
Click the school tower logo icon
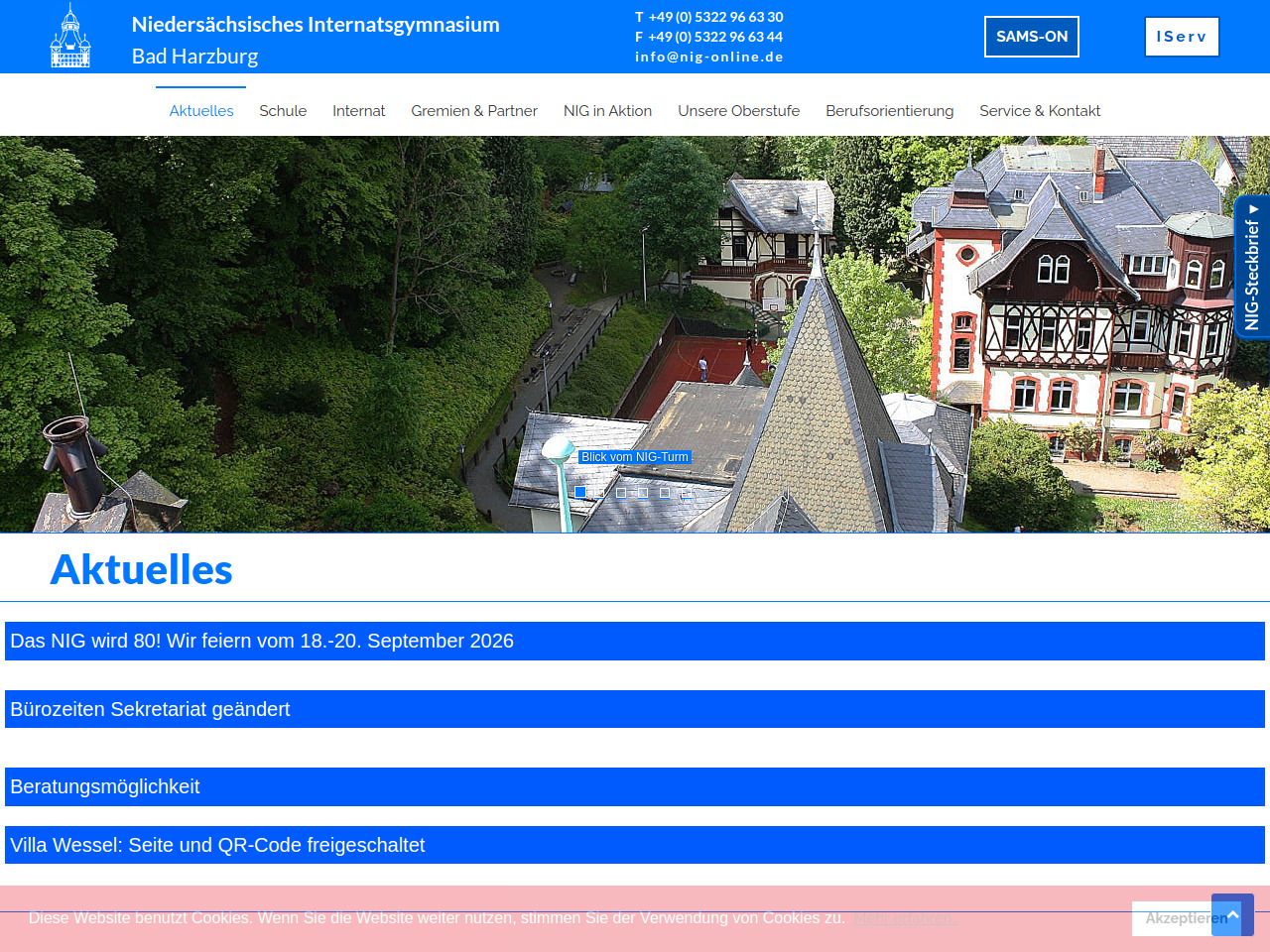pyautogui.click(x=70, y=37)
